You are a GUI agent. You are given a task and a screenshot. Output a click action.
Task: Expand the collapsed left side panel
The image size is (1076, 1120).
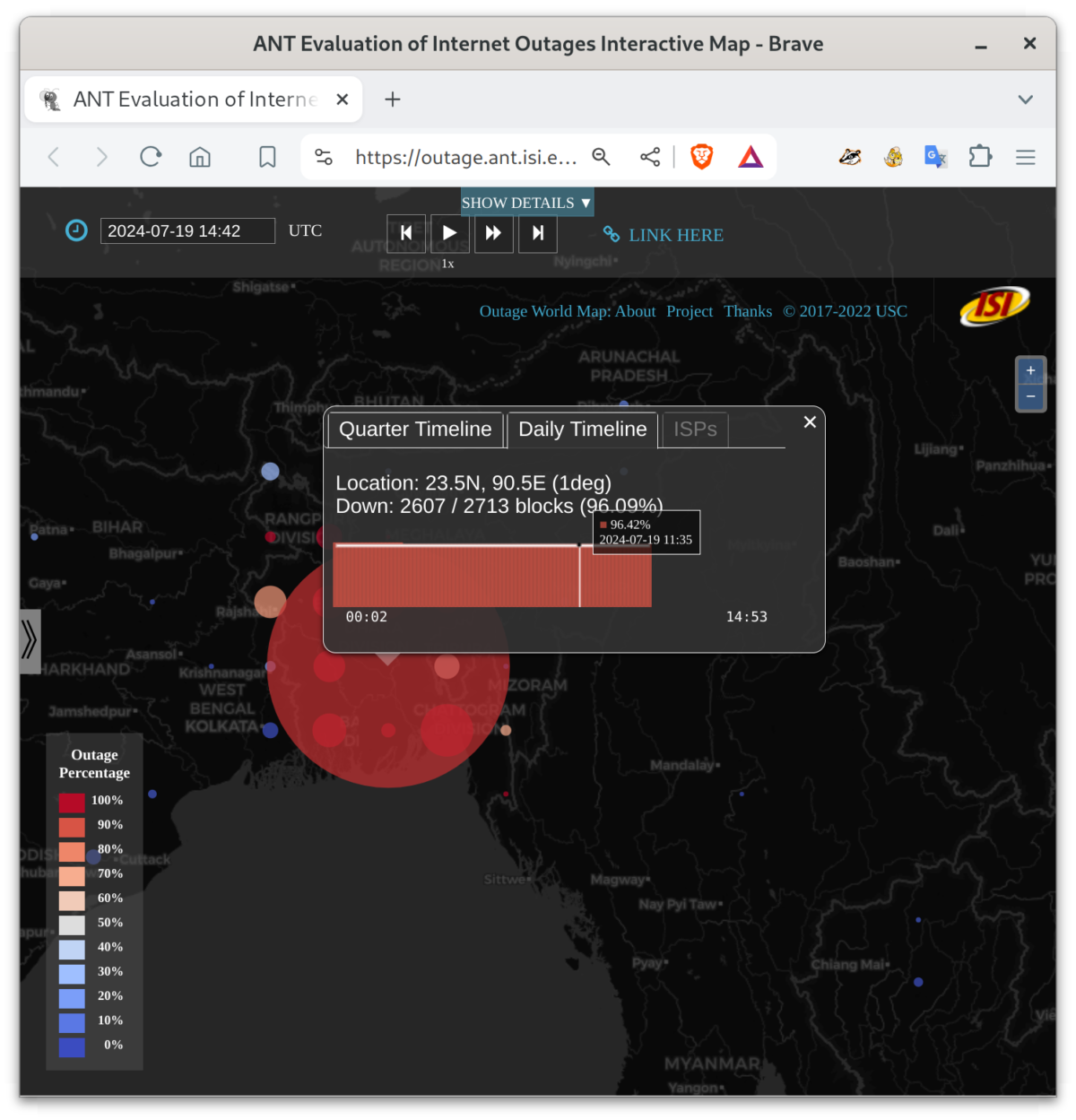pos(30,641)
